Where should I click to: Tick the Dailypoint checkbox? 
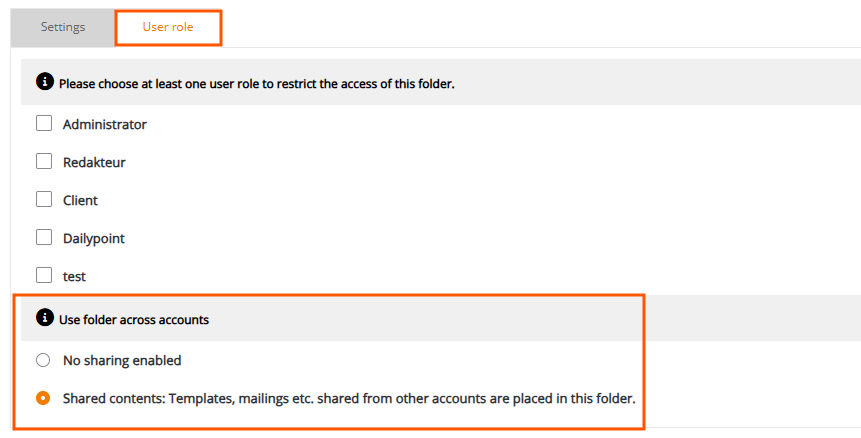44,237
